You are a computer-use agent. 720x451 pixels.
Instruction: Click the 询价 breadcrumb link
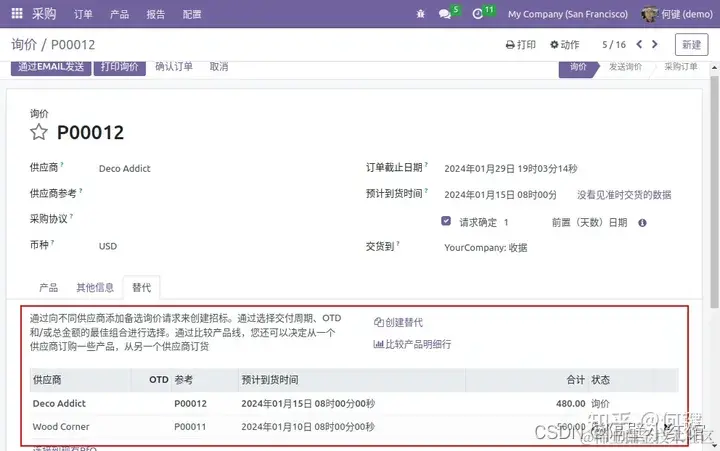(24, 45)
